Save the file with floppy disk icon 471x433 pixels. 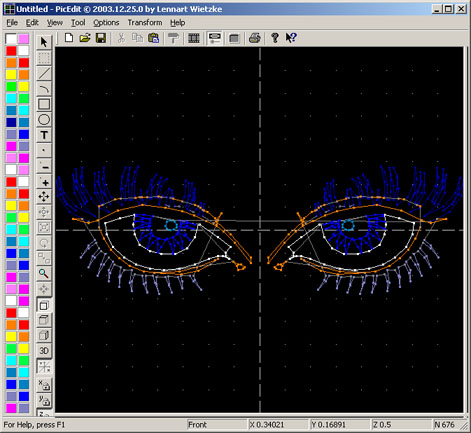tap(101, 38)
